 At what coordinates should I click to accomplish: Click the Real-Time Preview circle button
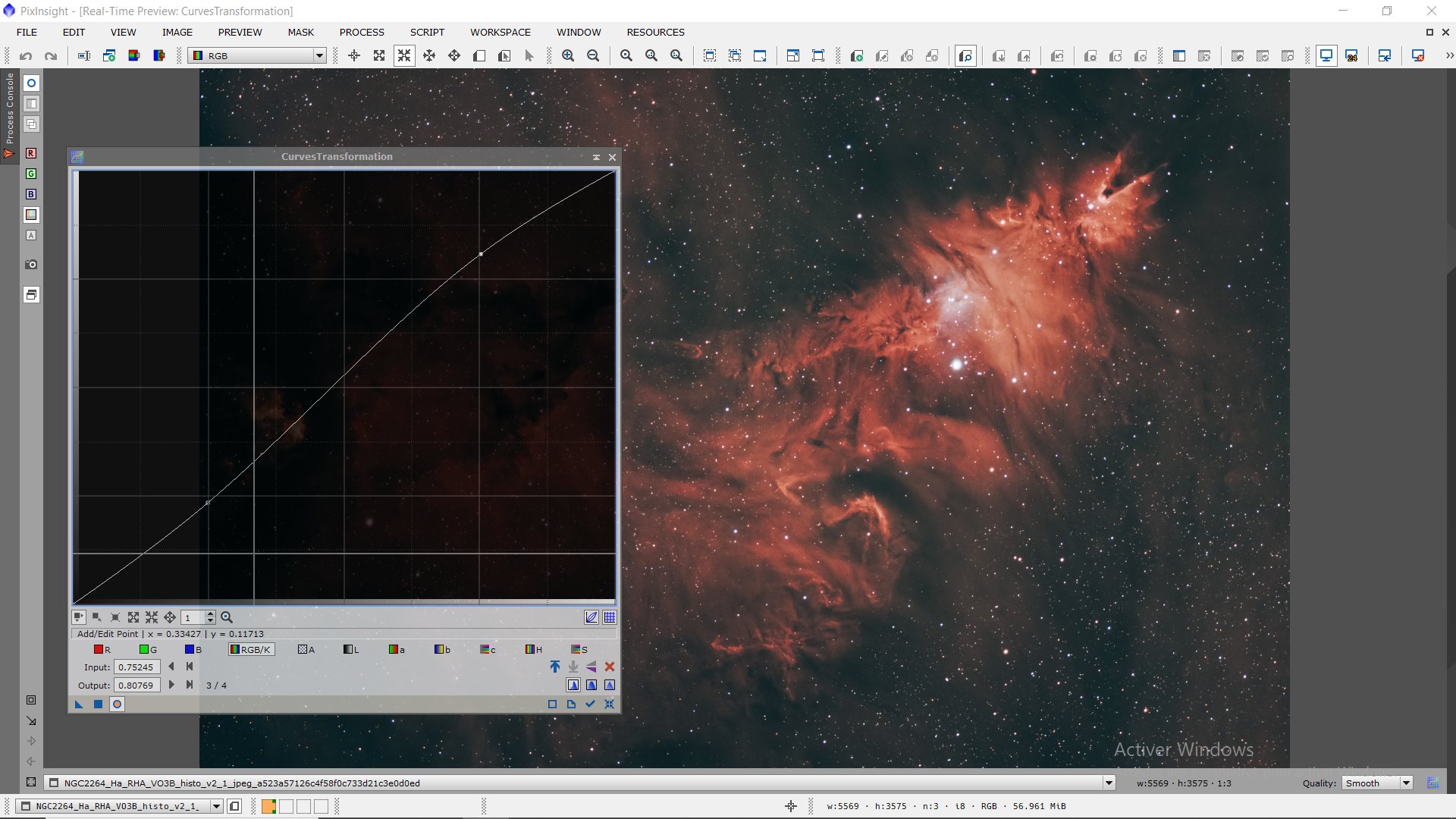pos(117,704)
